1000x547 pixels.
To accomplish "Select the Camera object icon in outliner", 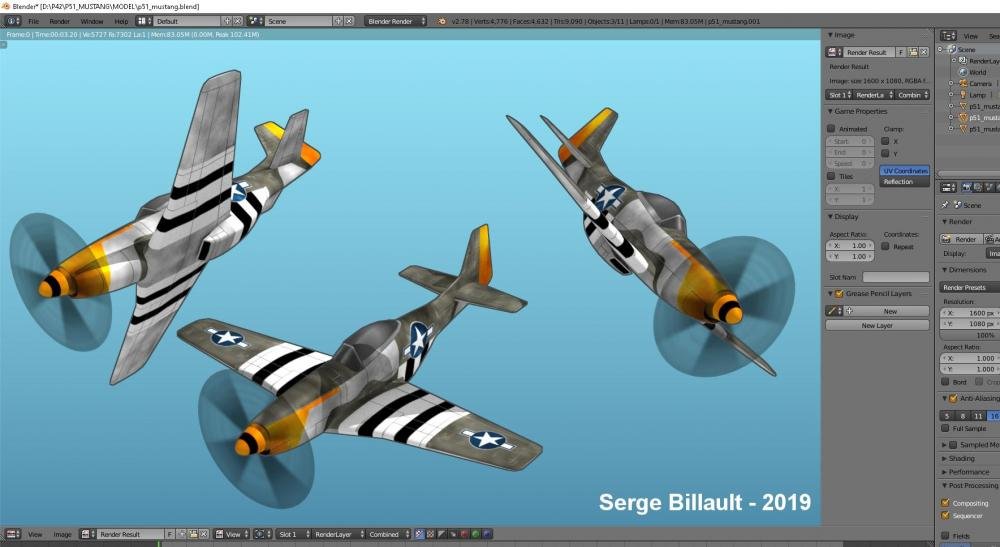I will pyautogui.click(x=962, y=84).
